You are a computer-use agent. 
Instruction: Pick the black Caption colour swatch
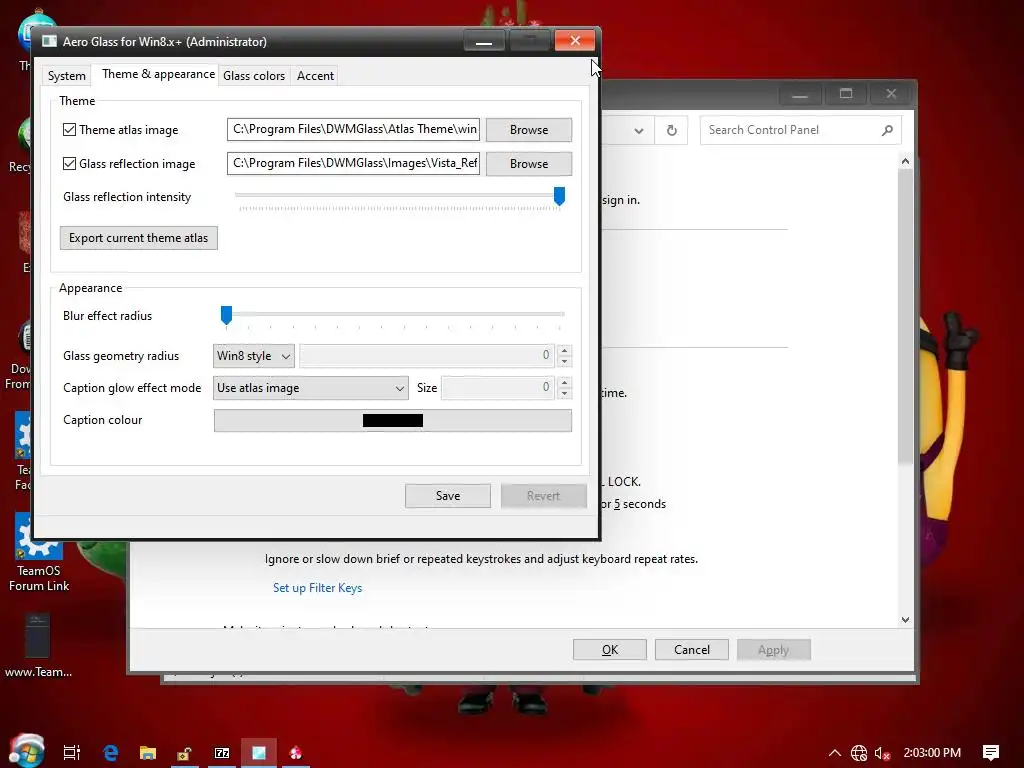[x=392, y=421]
